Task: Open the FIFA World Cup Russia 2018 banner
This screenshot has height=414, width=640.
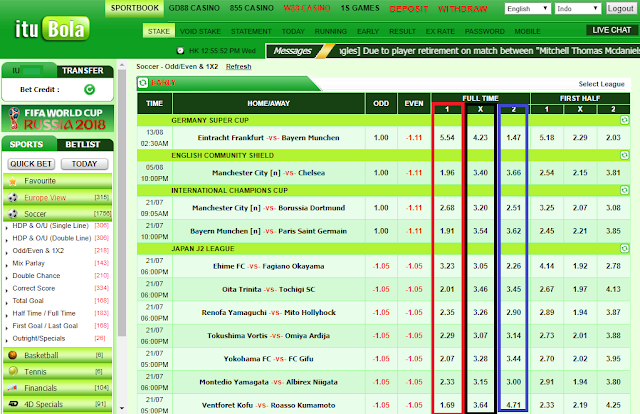Action: click(x=58, y=119)
